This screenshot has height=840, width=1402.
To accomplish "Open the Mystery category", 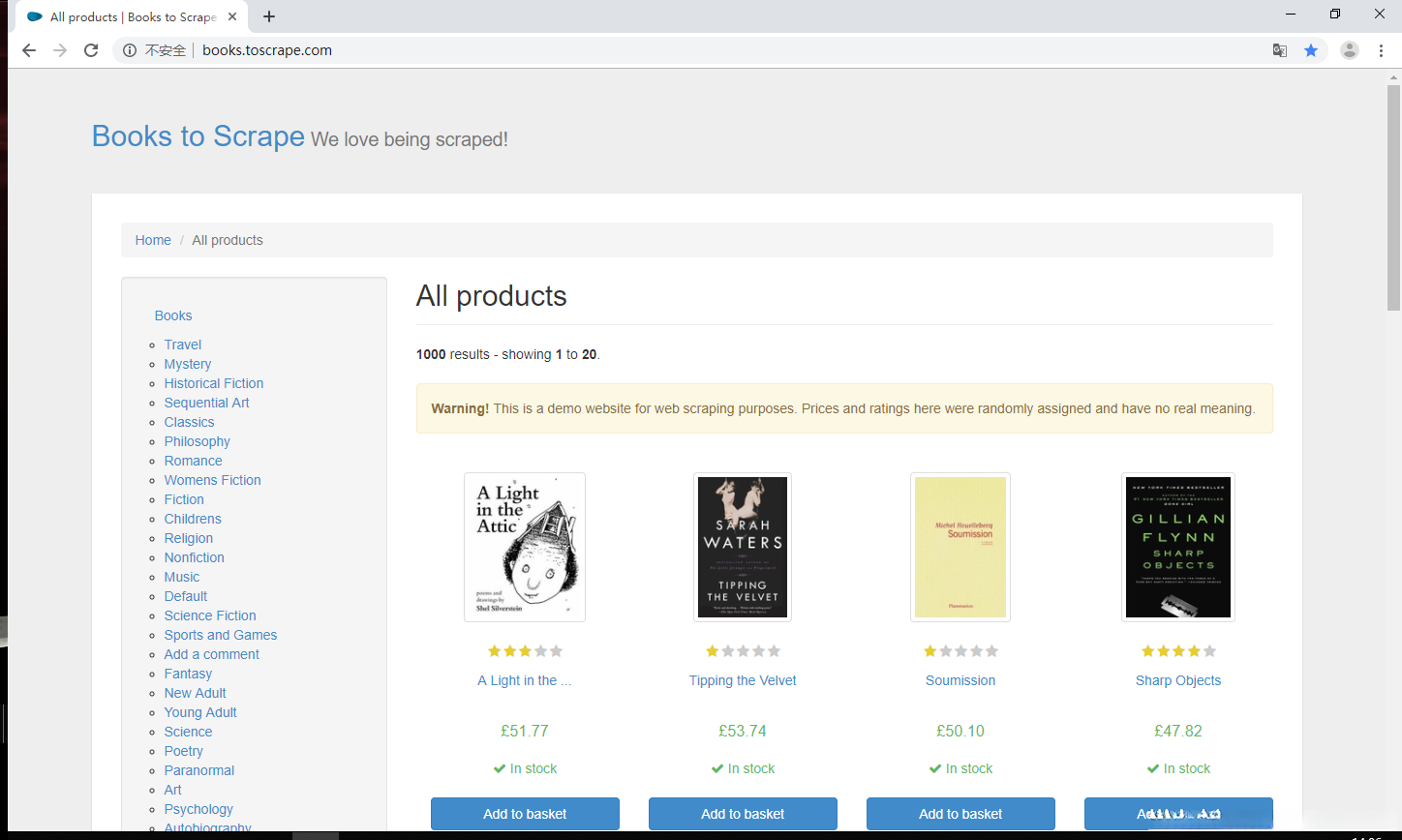I will (188, 364).
